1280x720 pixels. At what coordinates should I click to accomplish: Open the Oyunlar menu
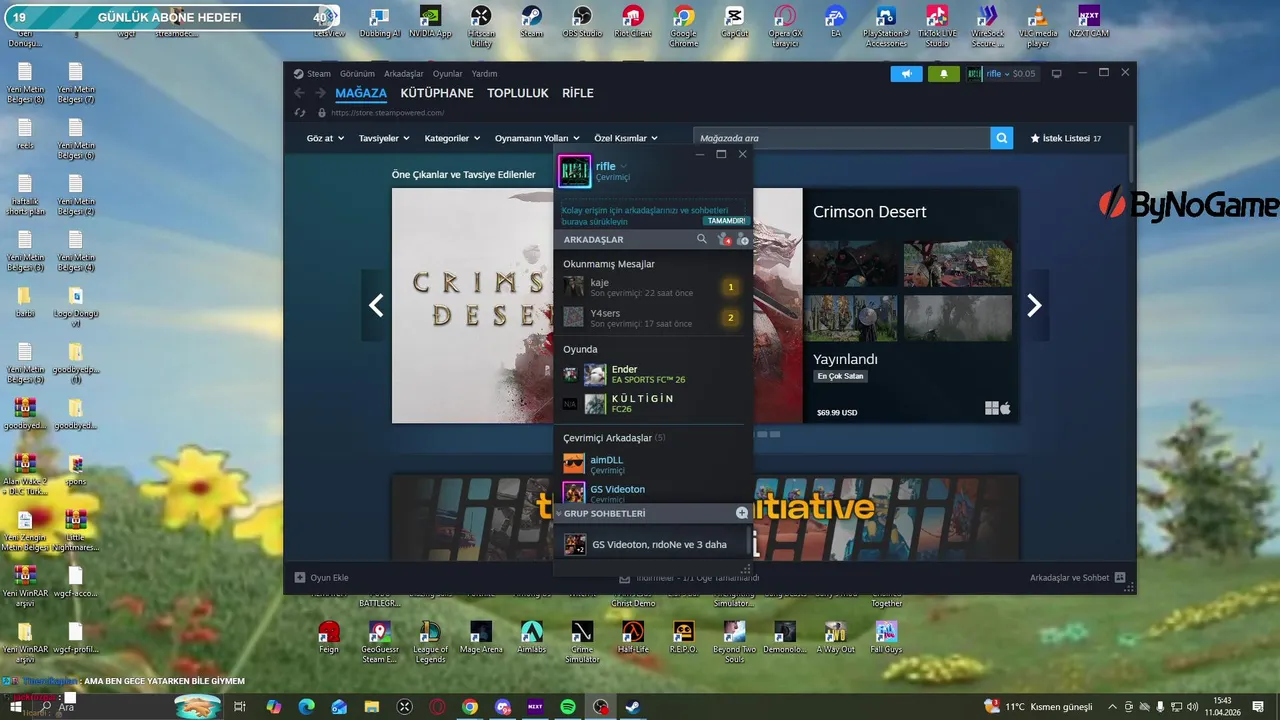click(x=447, y=74)
